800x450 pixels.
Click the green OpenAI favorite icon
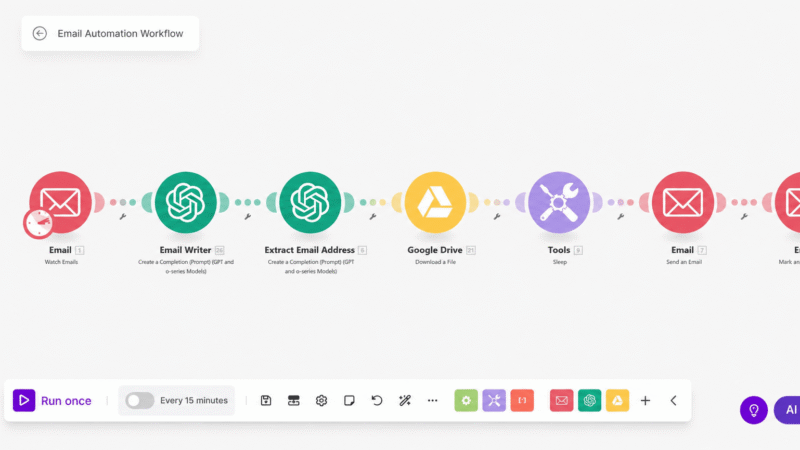[589, 401]
